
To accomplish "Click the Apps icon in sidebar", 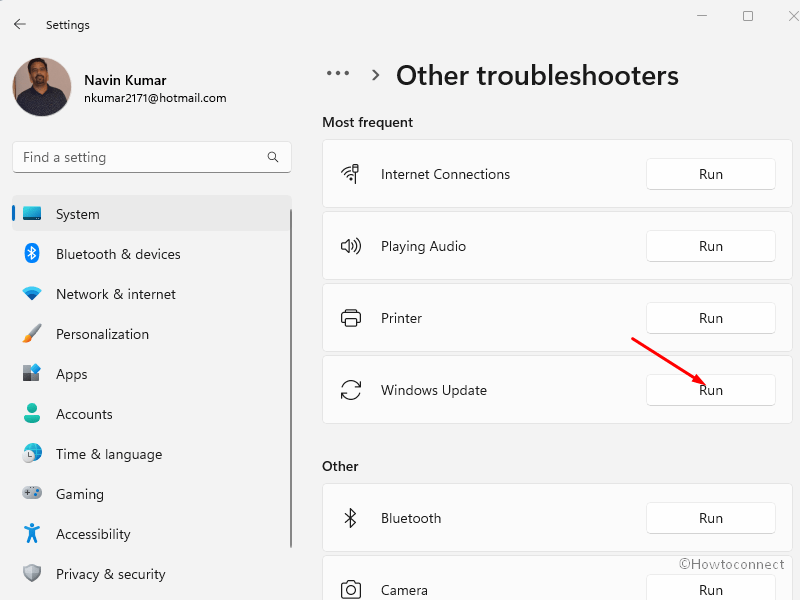I will click(32, 373).
